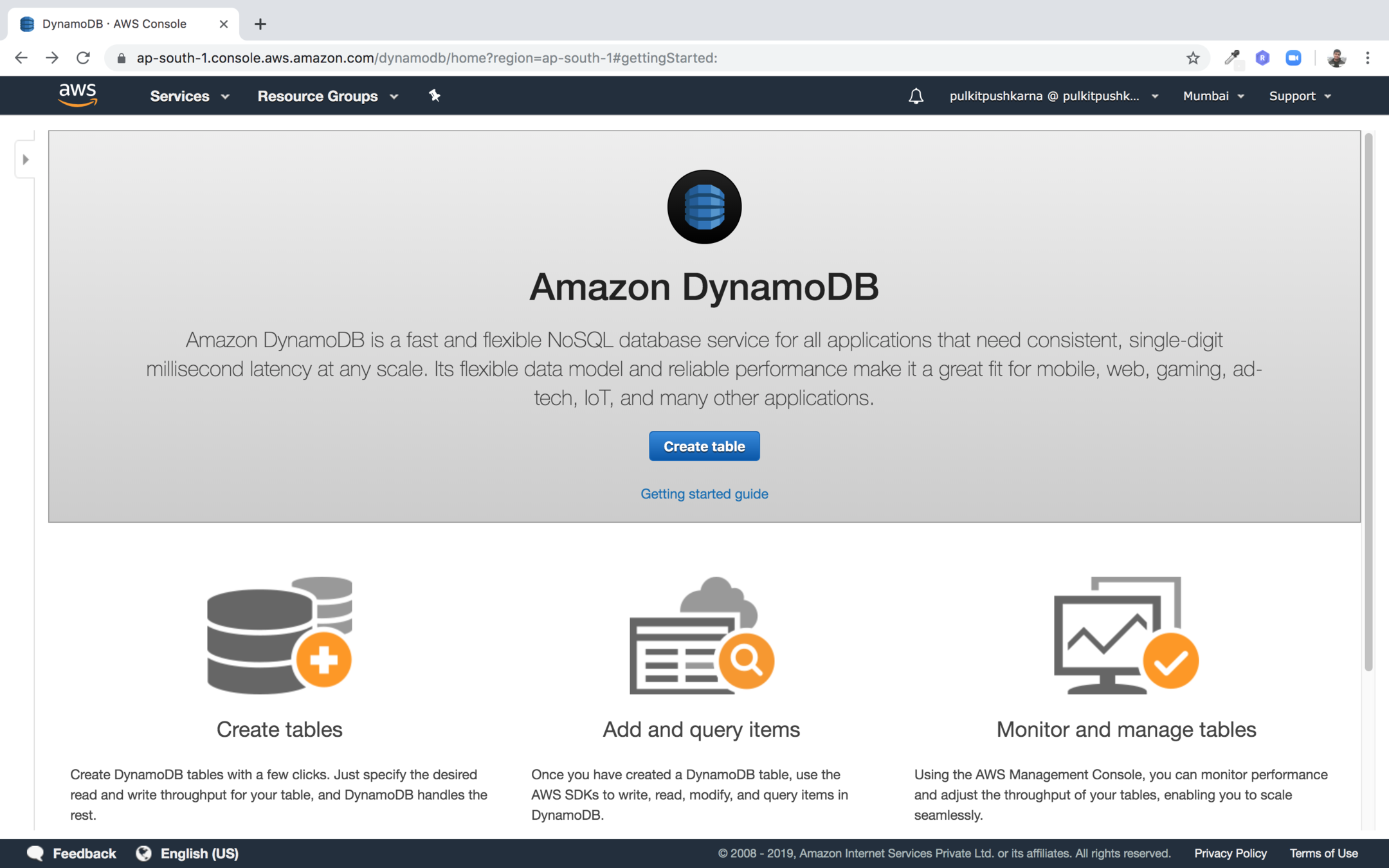
Task: Open the Getting started guide link
Action: (x=704, y=494)
